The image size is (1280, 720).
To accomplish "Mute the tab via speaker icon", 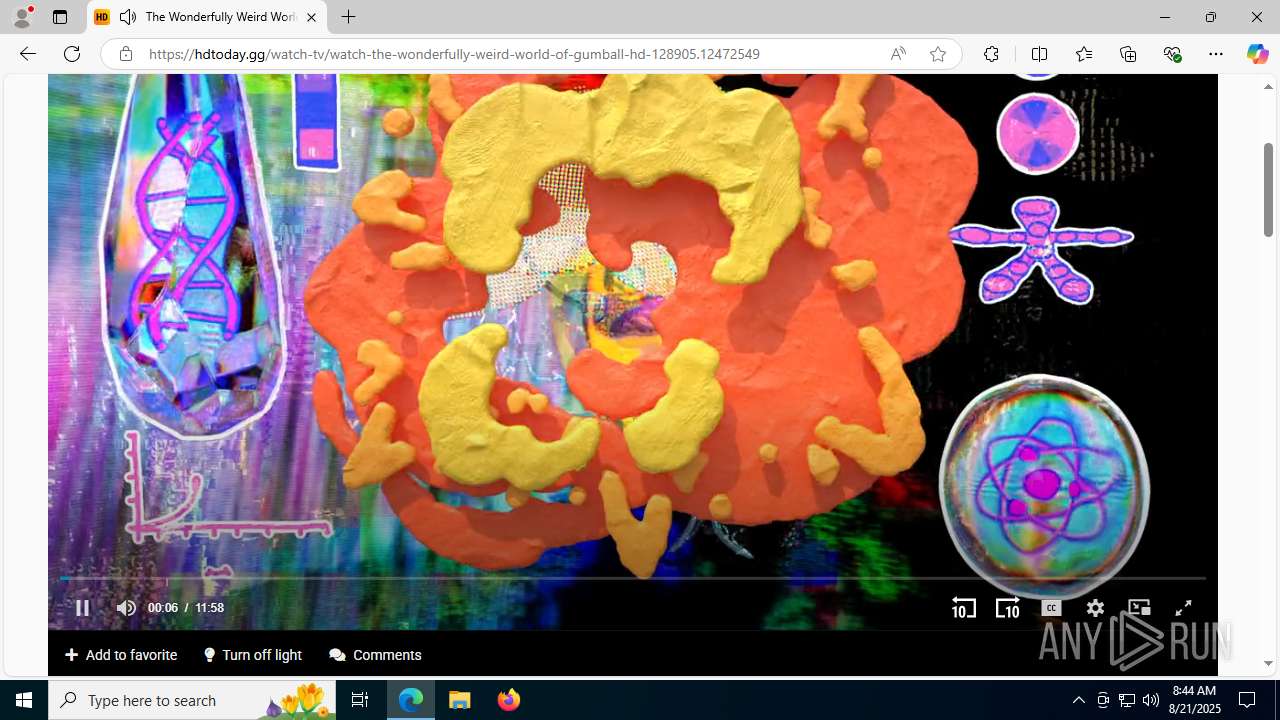I will [128, 17].
